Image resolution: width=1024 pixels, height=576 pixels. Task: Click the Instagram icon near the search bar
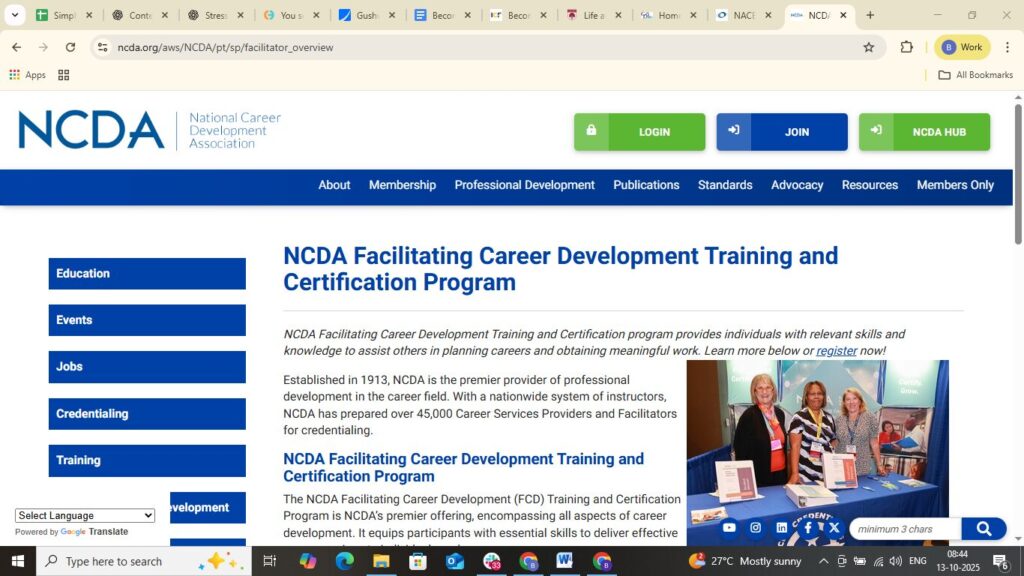tap(755, 528)
